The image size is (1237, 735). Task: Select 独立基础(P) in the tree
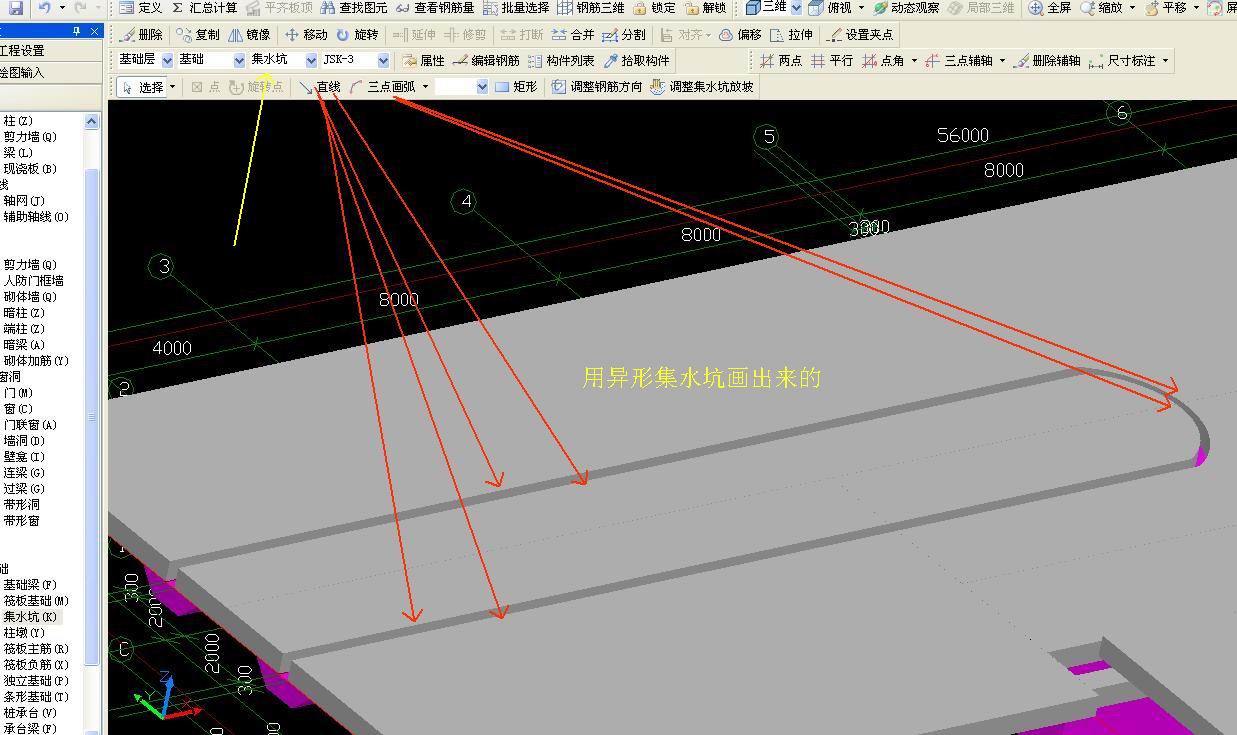pyautogui.click(x=36, y=681)
